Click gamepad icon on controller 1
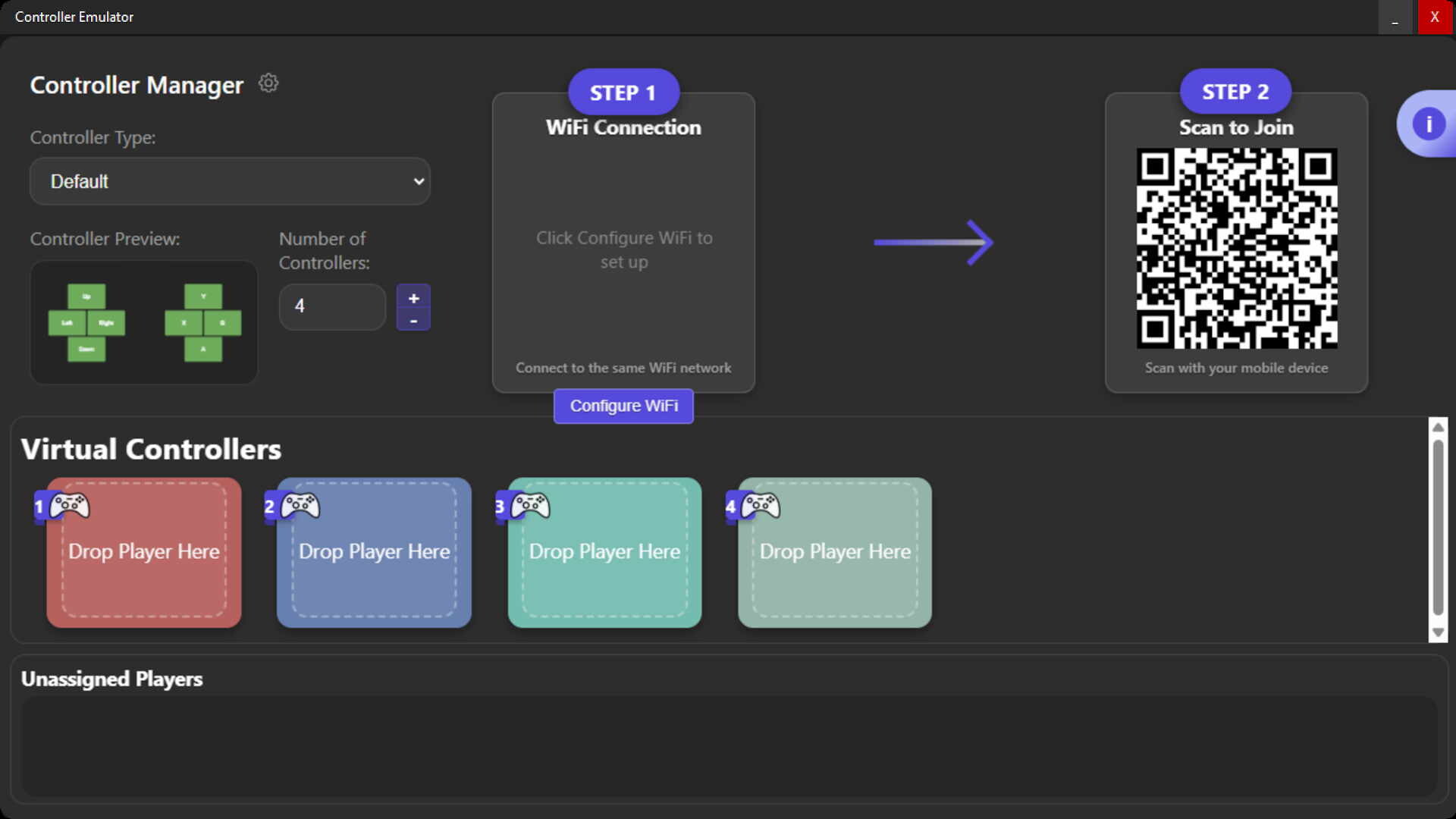The width and height of the screenshot is (1456, 819). pyautogui.click(x=70, y=505)
